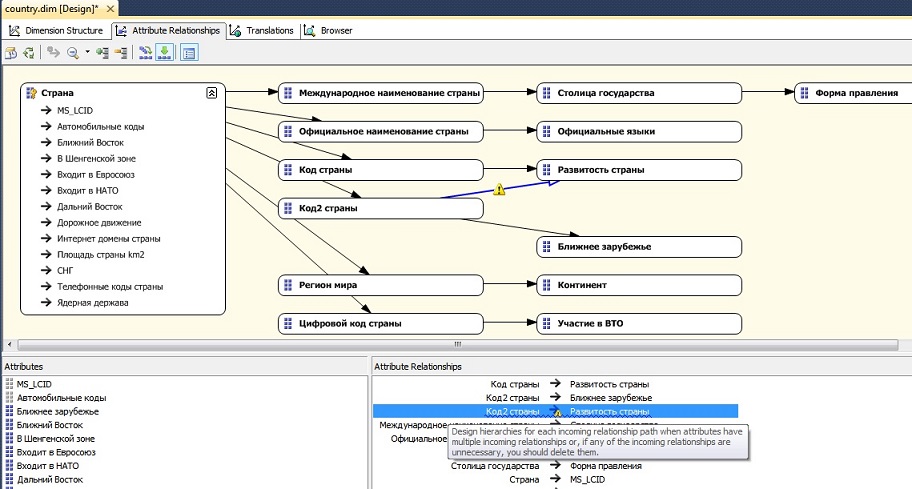Select the Код2 страны → Ближнее зарубежье relationship row
Viewport: 912px width, 489px height.
coord(555,398)
